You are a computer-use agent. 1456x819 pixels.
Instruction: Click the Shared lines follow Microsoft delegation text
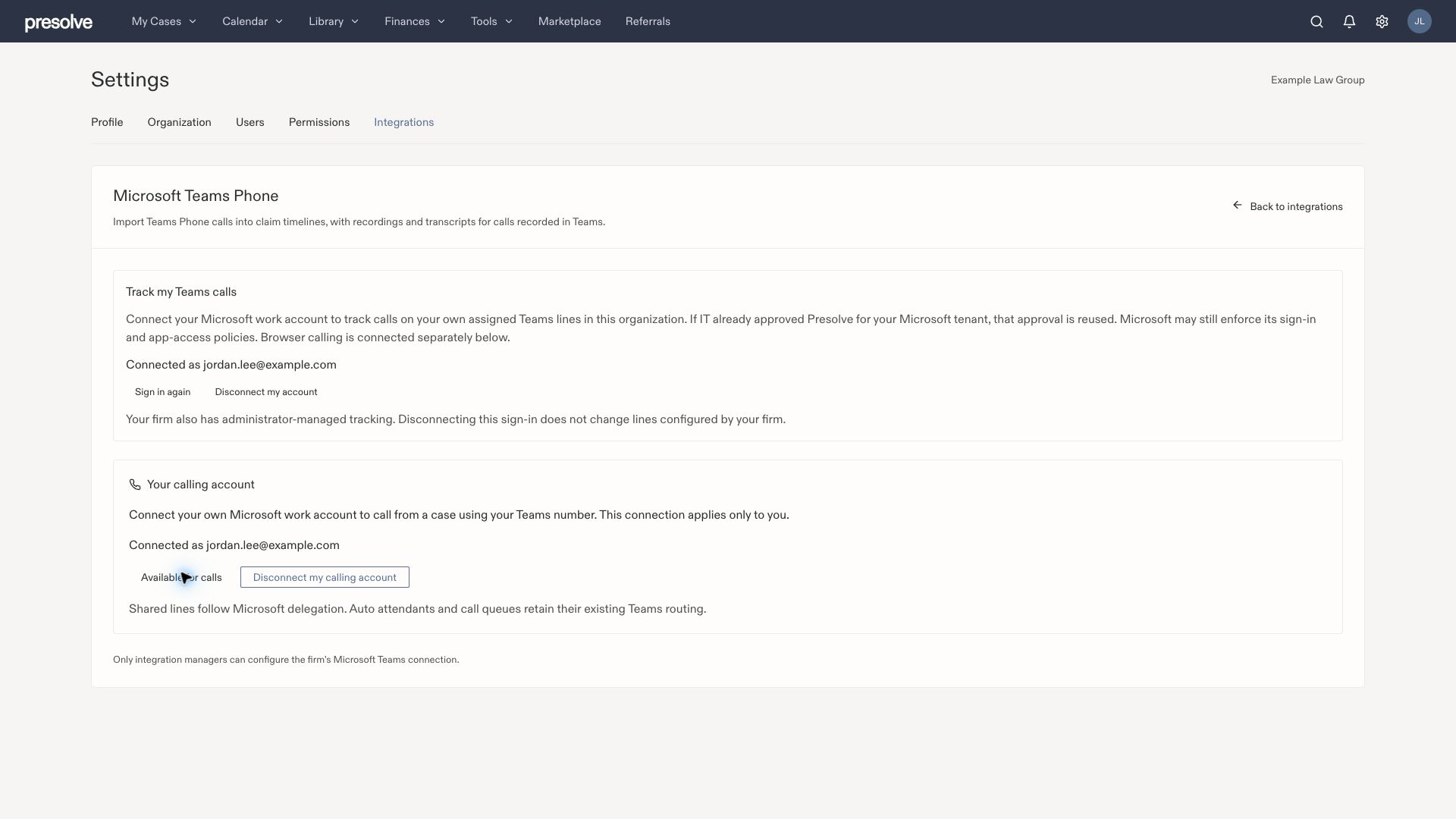[417, 609]
